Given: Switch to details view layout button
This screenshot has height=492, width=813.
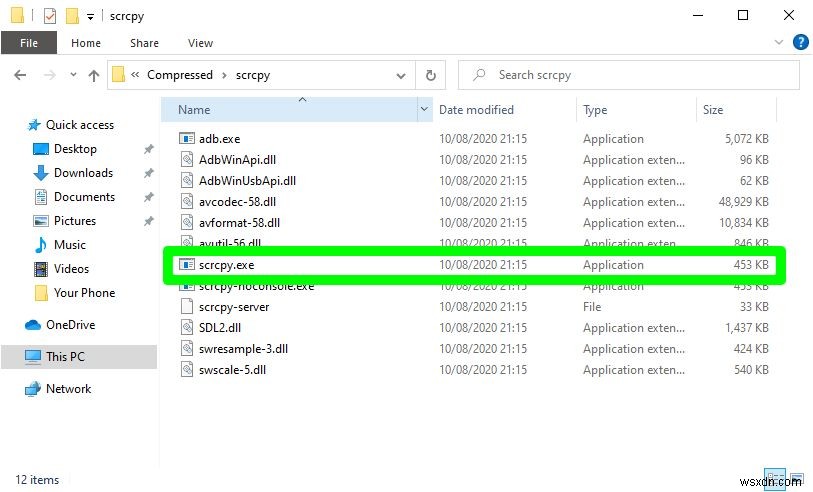Looking at the screenshot, I should click(x=775, y=477).
